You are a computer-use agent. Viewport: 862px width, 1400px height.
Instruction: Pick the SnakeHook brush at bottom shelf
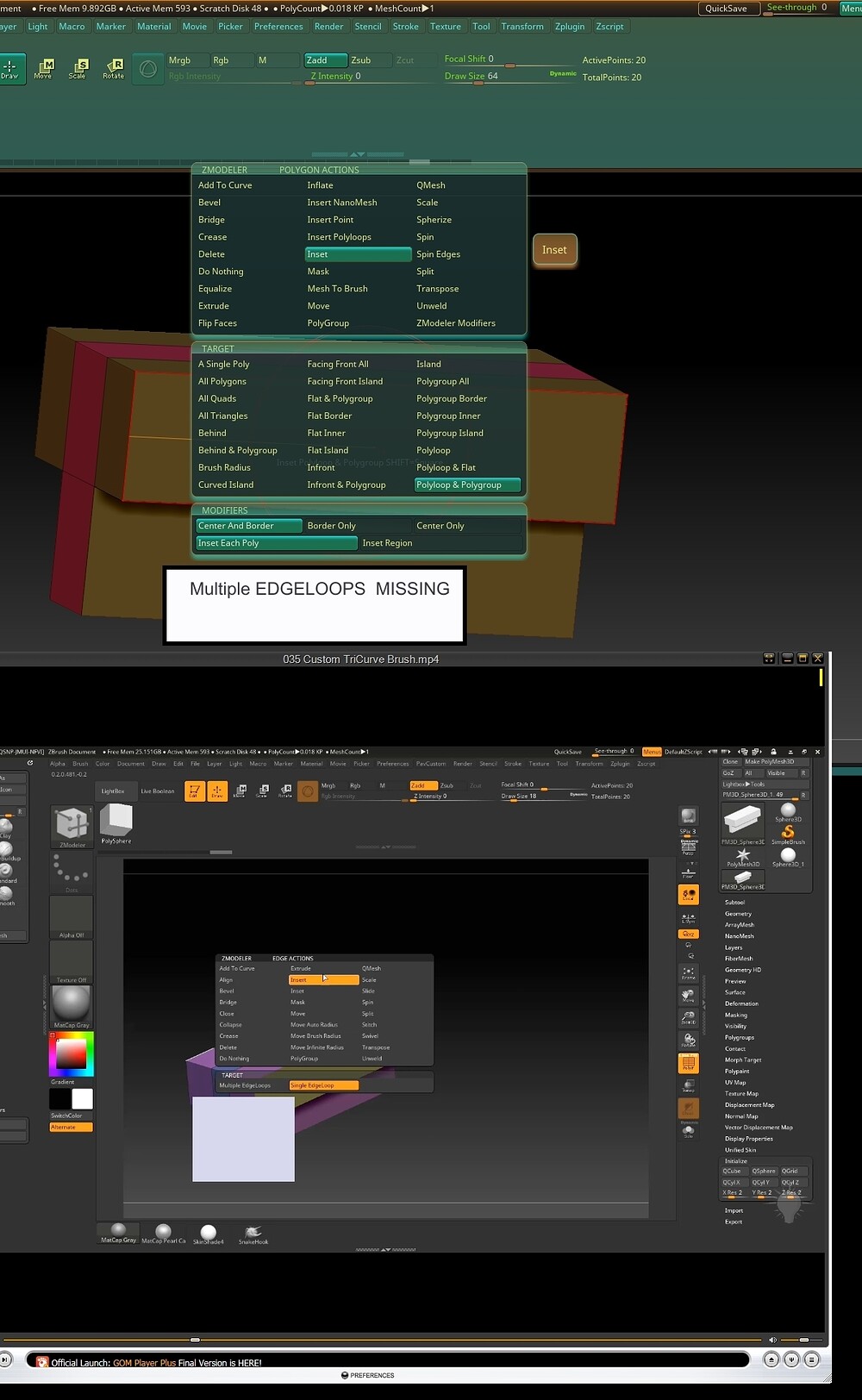(x=253, y=1234)
